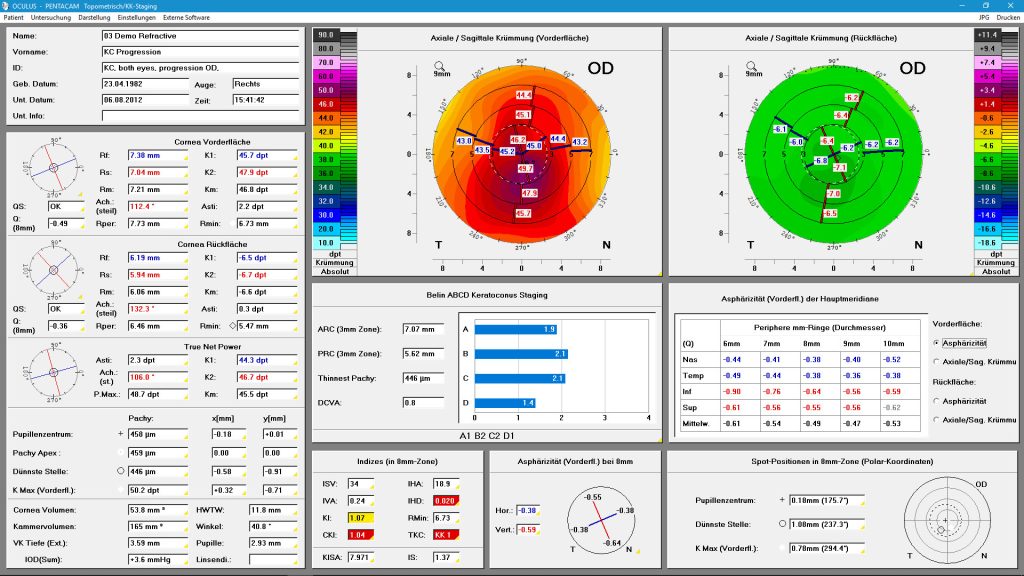Viewport: 1024px width, 576px height.
Task: Click Krümmung Absolut label under left color scale
Action: click(x=334, y=266)
